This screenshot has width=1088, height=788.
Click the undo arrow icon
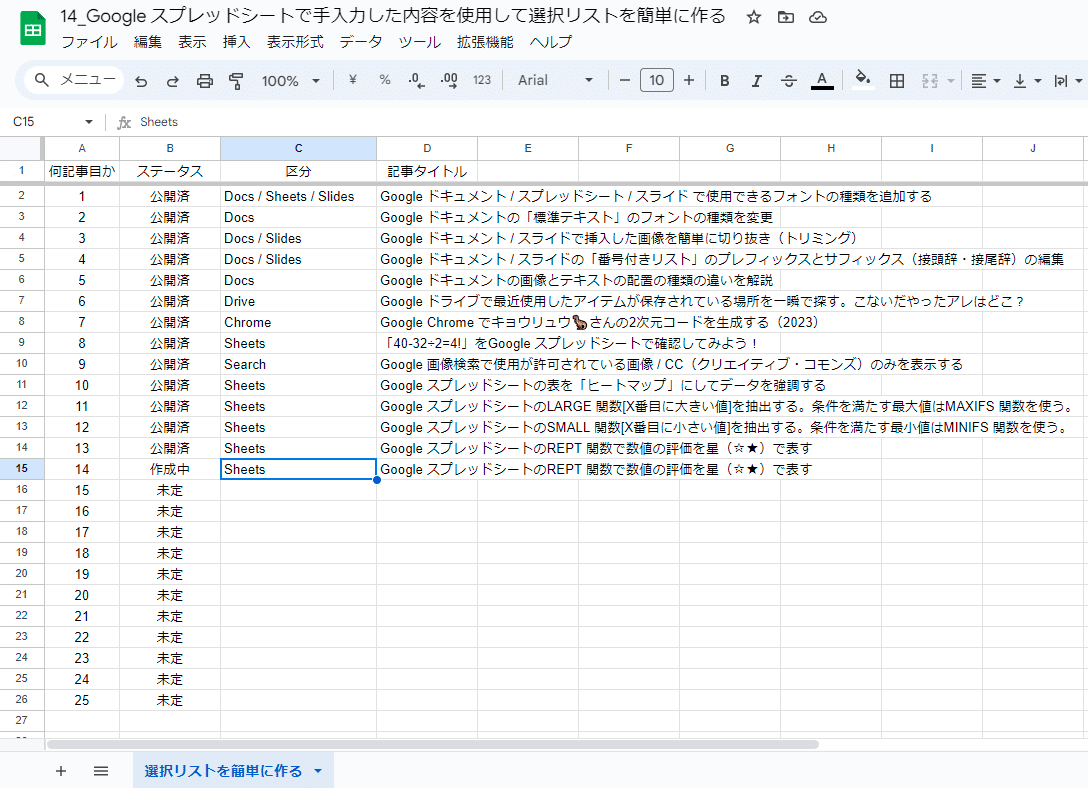[x=141, y=81]
